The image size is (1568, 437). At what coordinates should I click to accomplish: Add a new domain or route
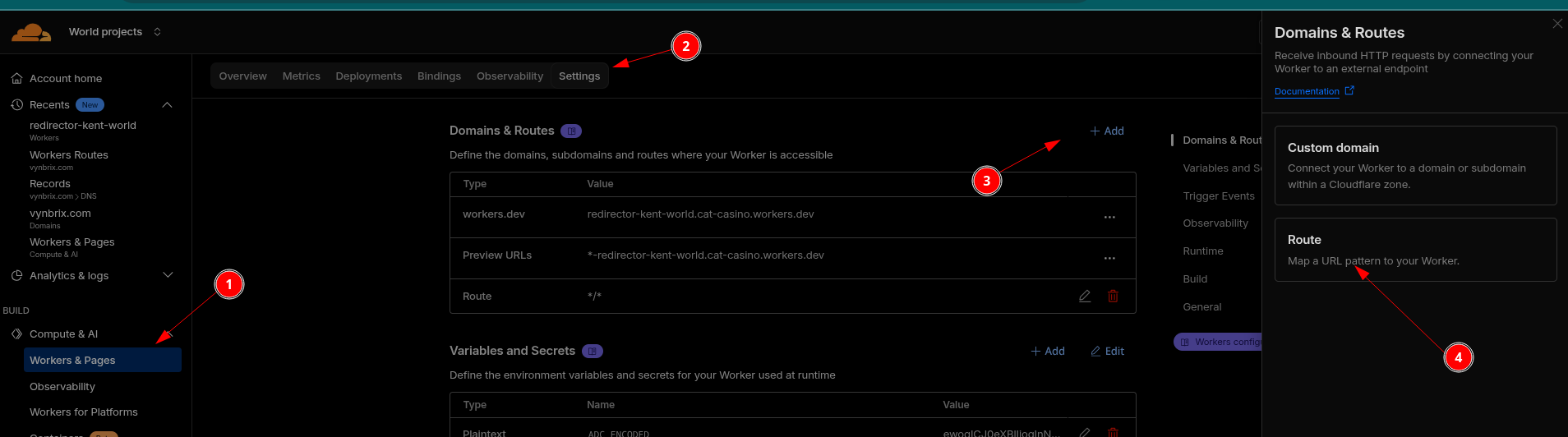1106,131
